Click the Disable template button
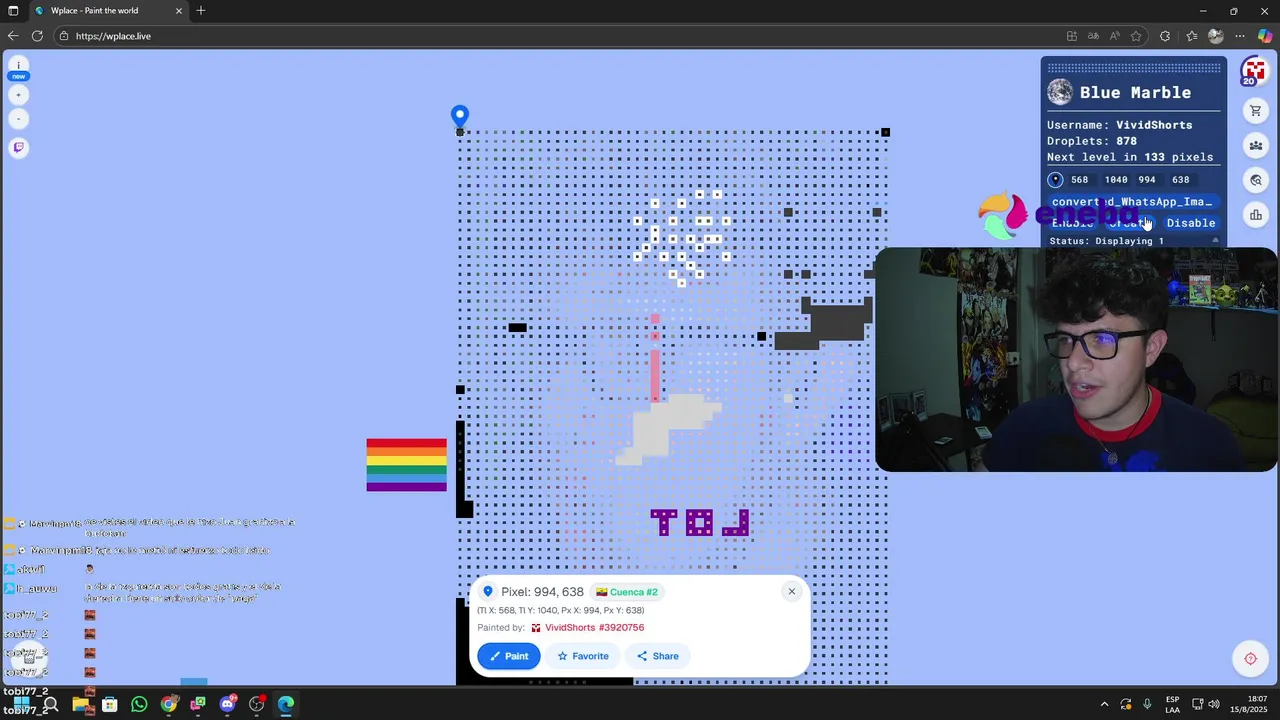This screenshot has height=720, width=1280. (x=1190, y=223)
